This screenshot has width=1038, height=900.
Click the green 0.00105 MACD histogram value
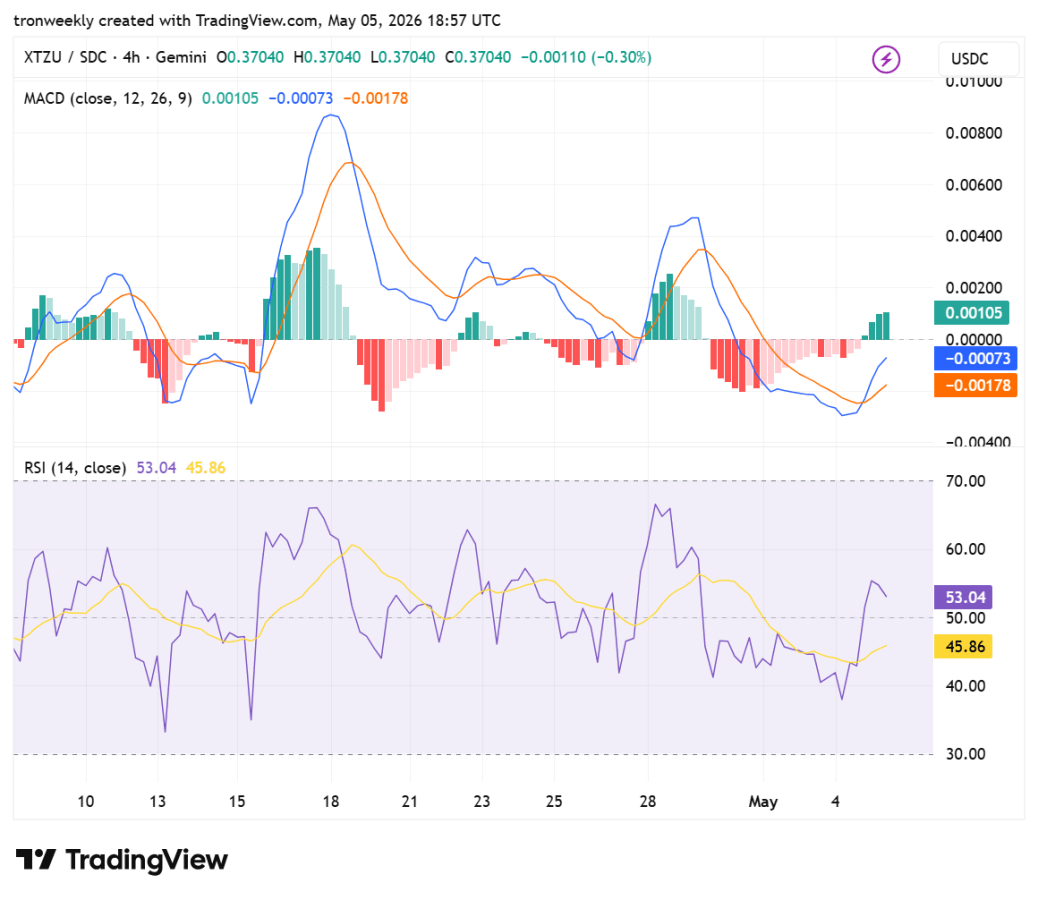[x=230, y=99]
